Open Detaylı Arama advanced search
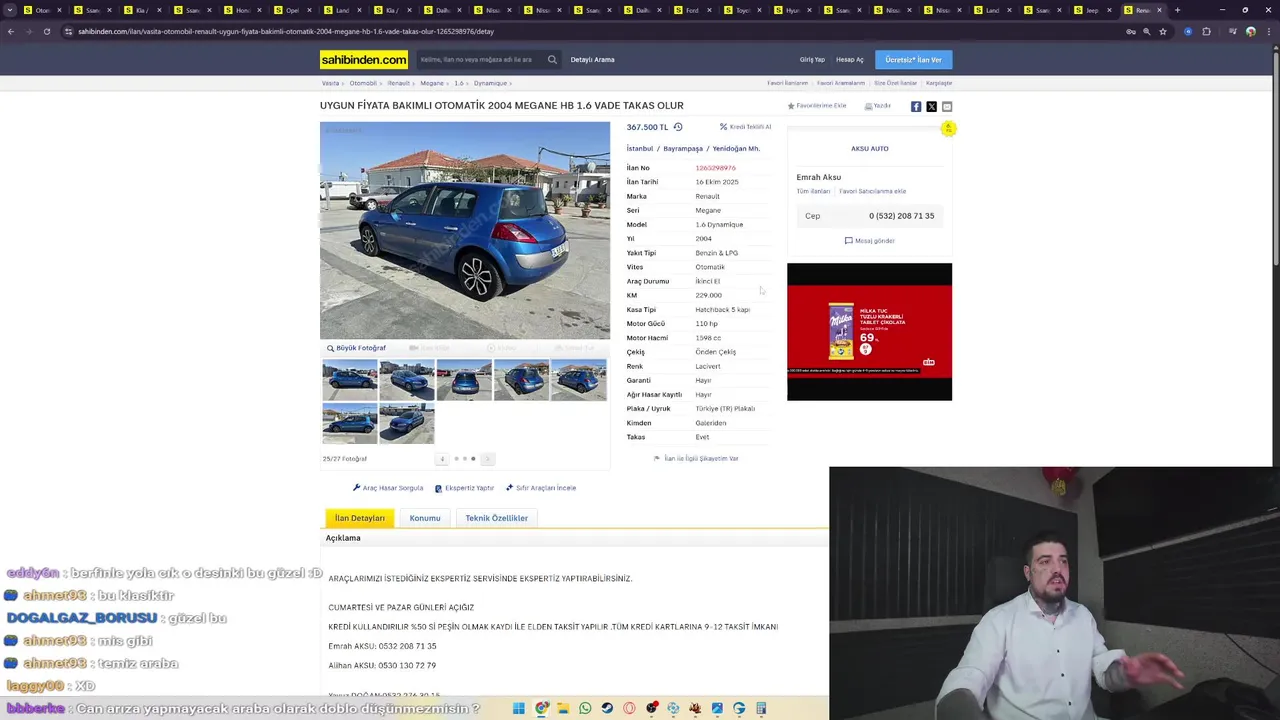1280x720 pixels. [x=592, y=60]
